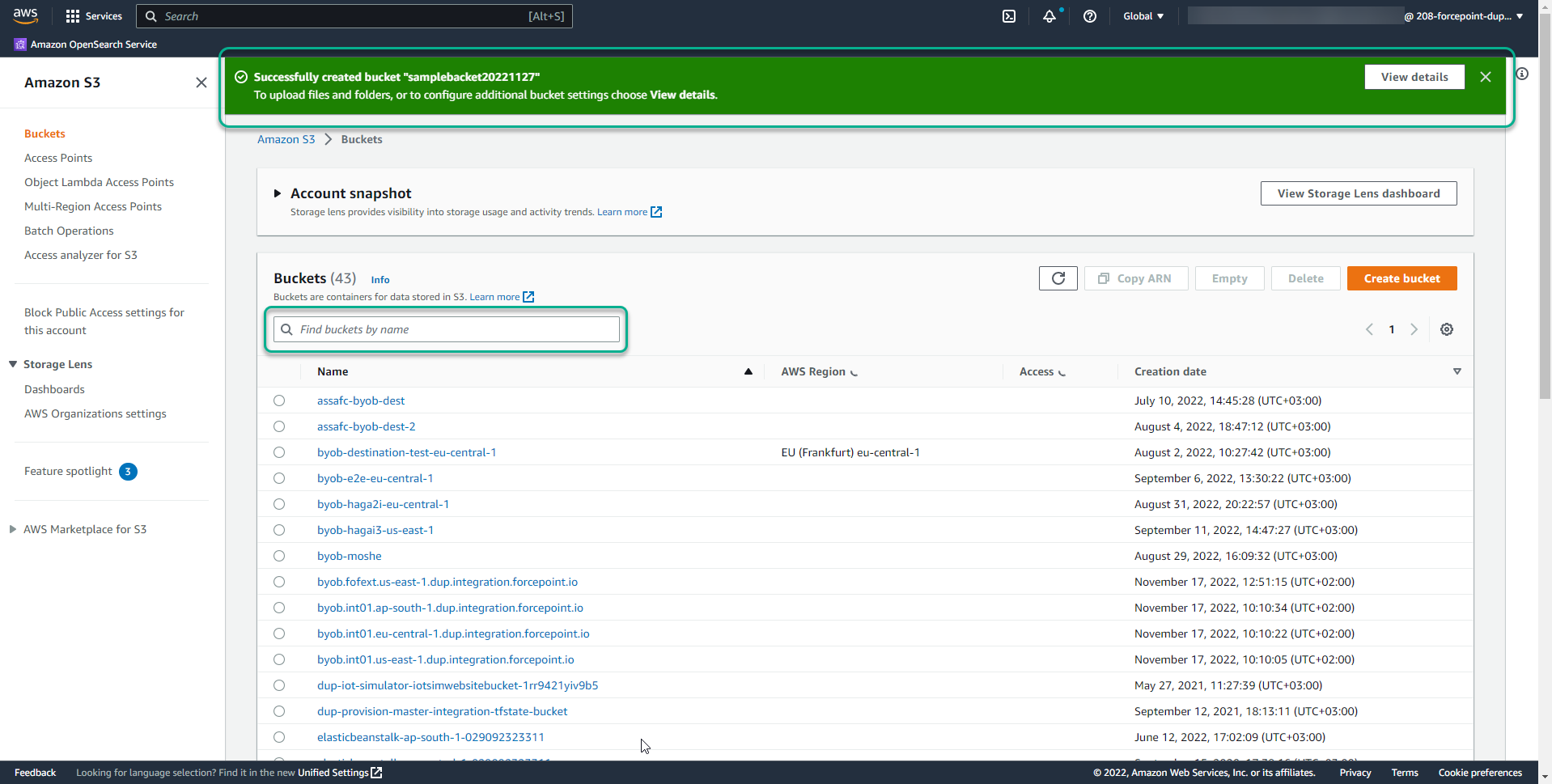
Task: Open the Services menu
Action: coord(94,15)
